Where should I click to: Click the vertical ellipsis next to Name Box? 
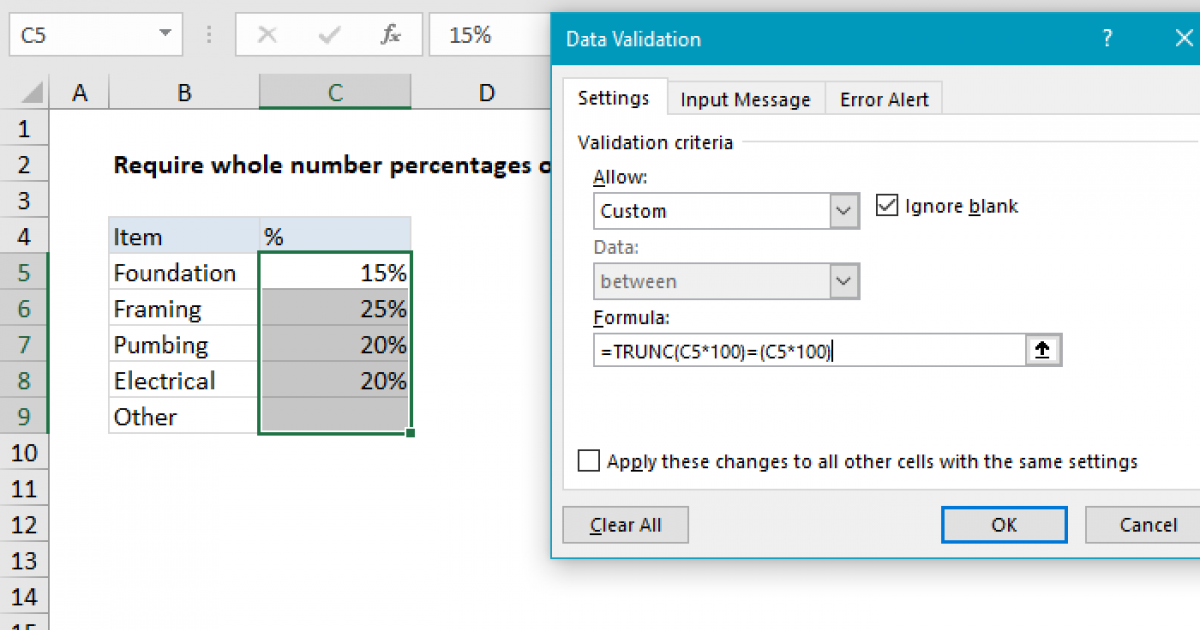208,34
